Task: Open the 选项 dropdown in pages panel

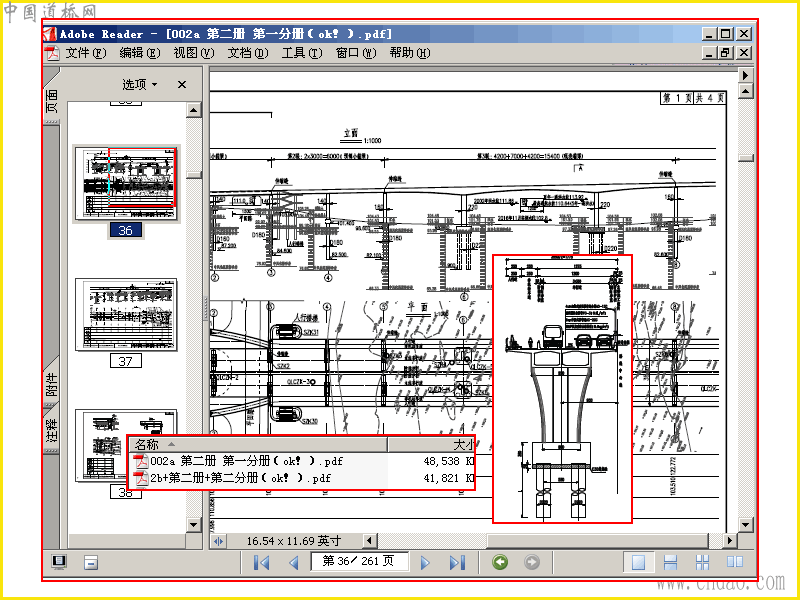Action: point(139,84)
